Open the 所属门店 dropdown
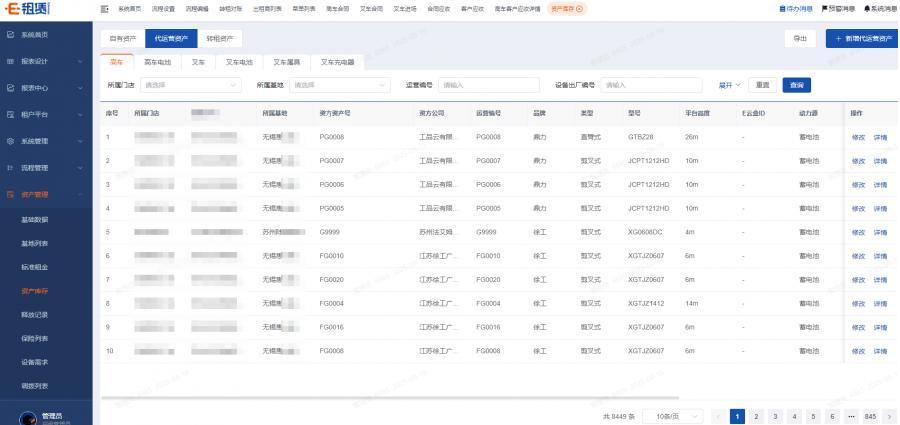 [191, 85]
